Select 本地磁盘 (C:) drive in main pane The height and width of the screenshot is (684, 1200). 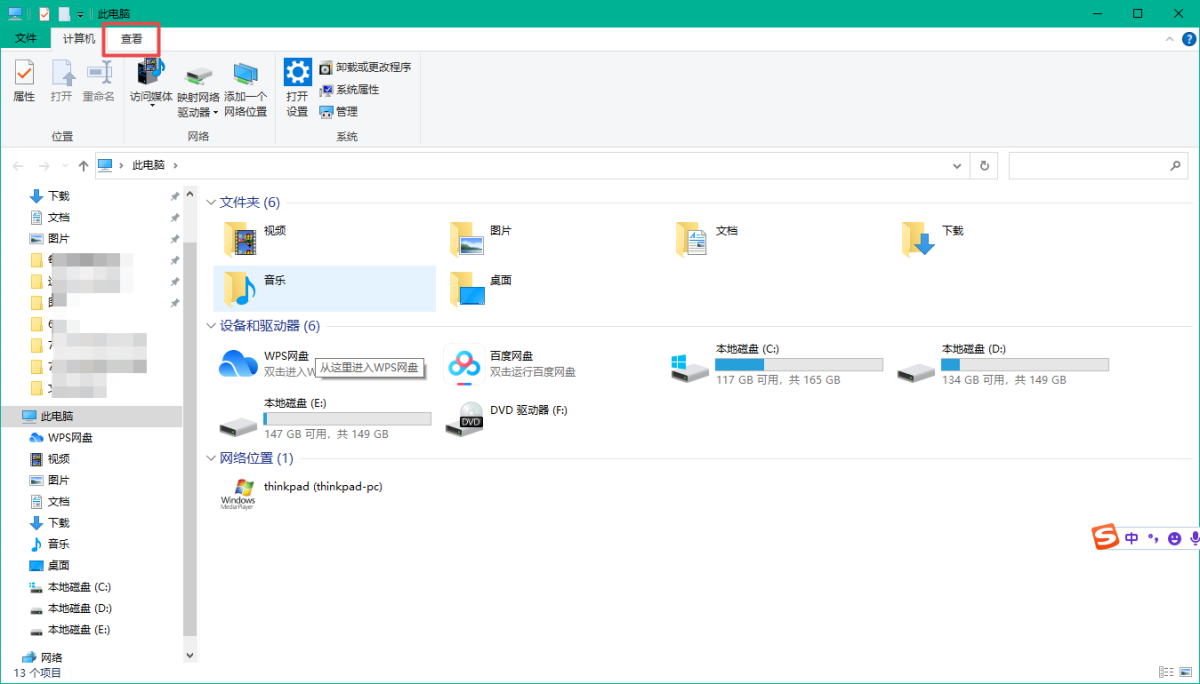point(690,364)
